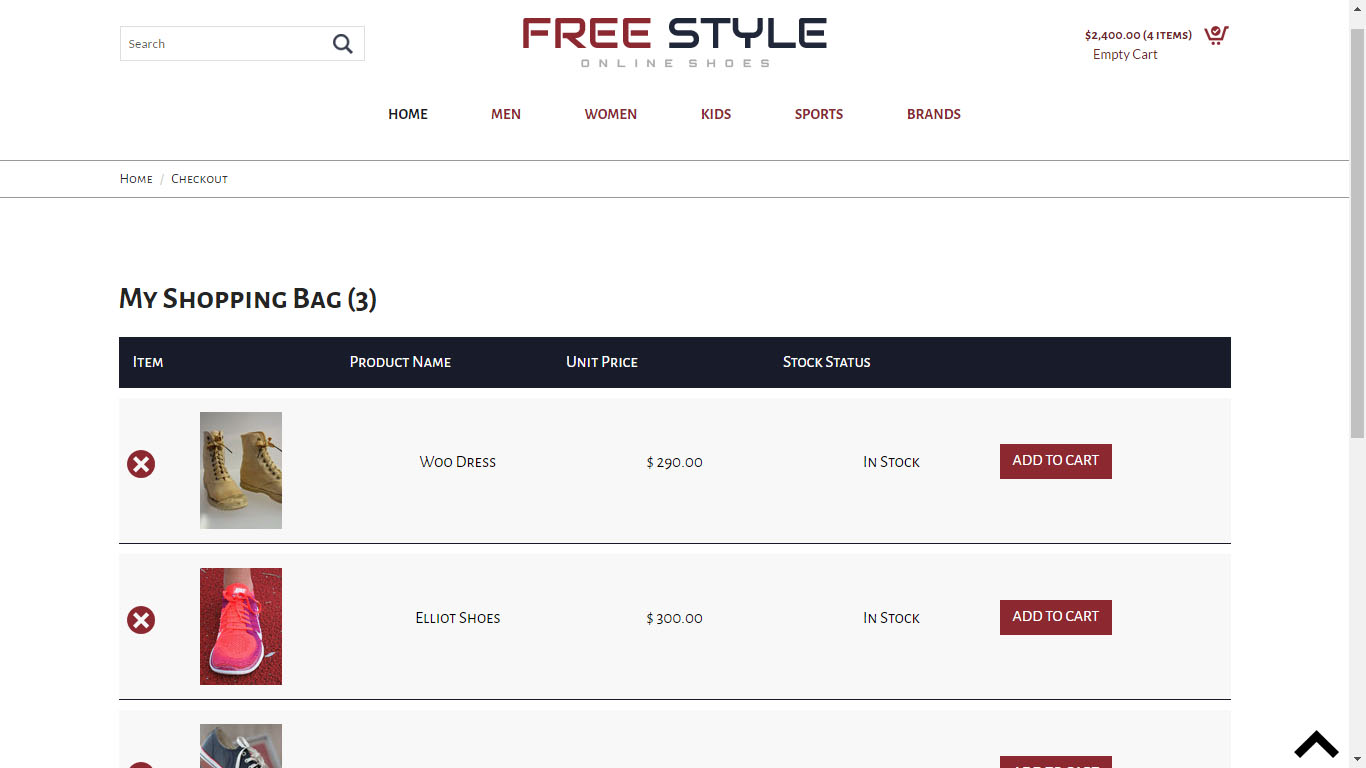Add Elliot Shoes to cart

coord(1055,617)
